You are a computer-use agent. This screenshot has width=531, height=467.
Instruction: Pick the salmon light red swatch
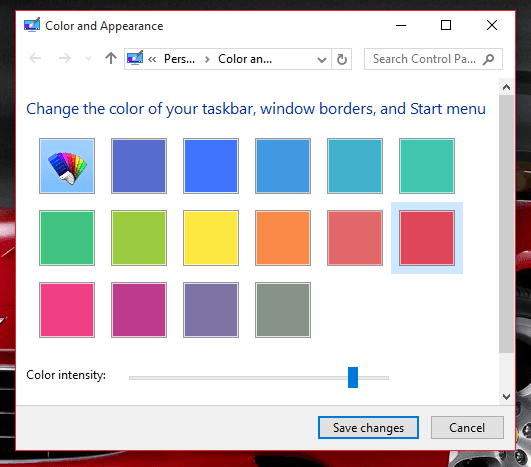tap(355, 238)
